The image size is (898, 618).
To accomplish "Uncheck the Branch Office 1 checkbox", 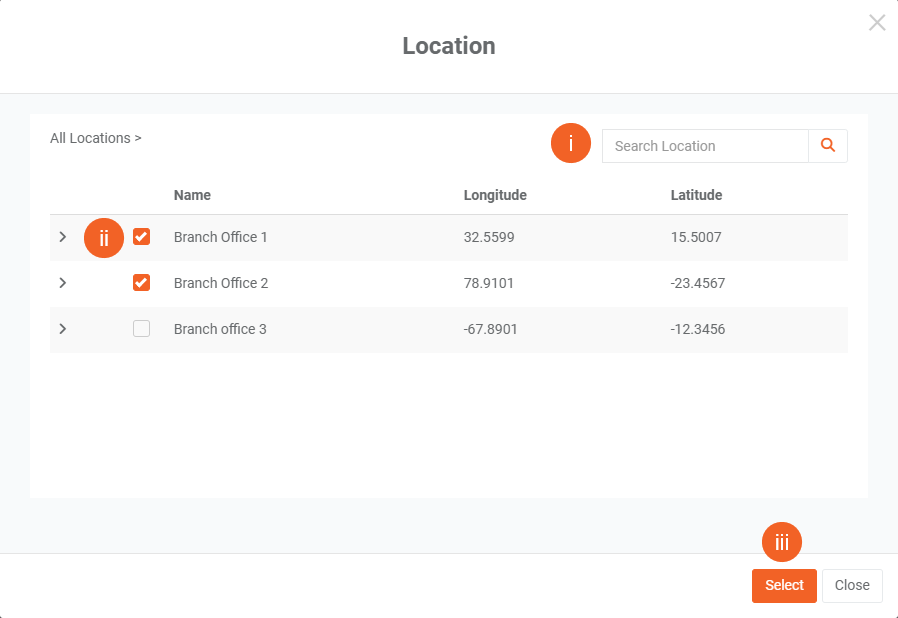I will tap(142, 237).
